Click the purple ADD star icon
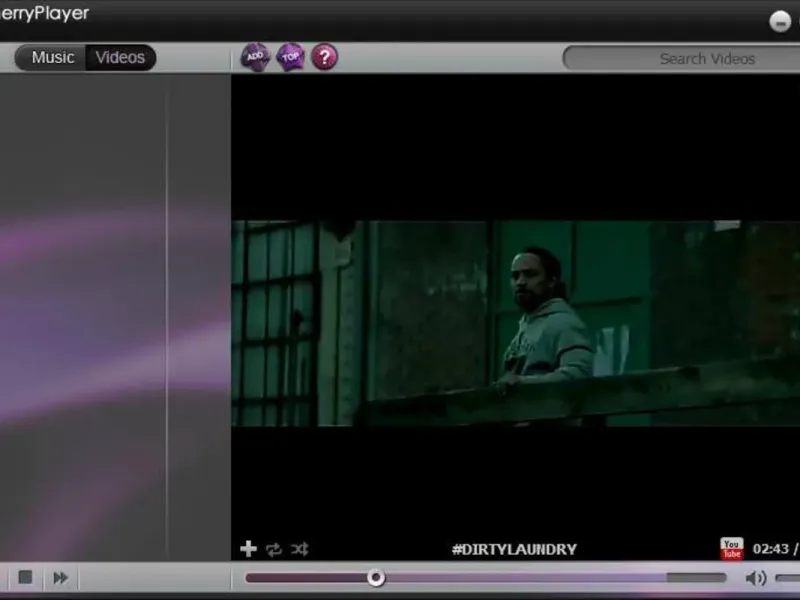 255,57
